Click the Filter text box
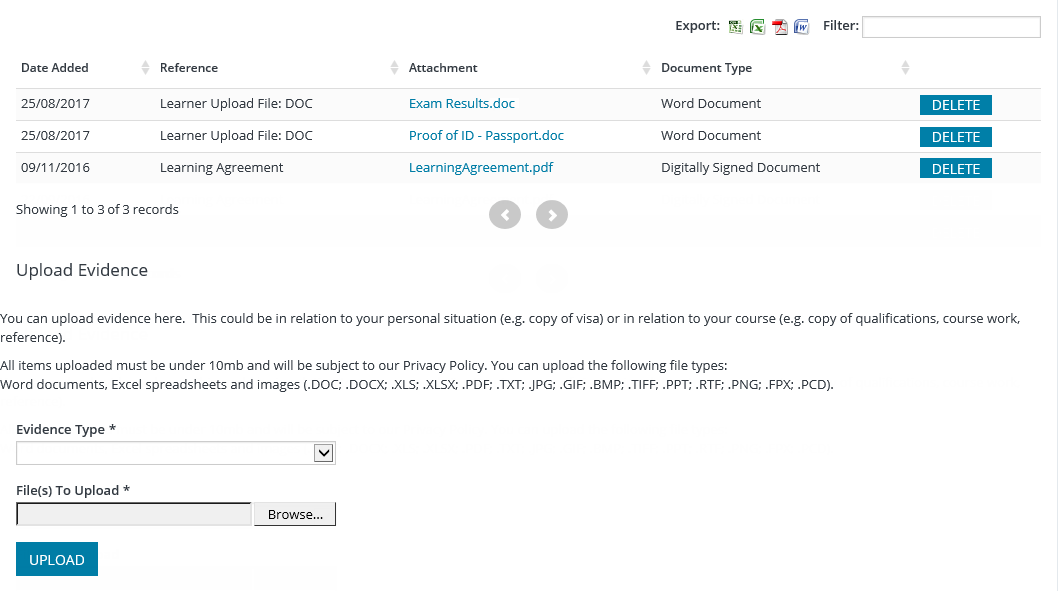This screenshot has height=591, width=1058. [x=950, y=27]
